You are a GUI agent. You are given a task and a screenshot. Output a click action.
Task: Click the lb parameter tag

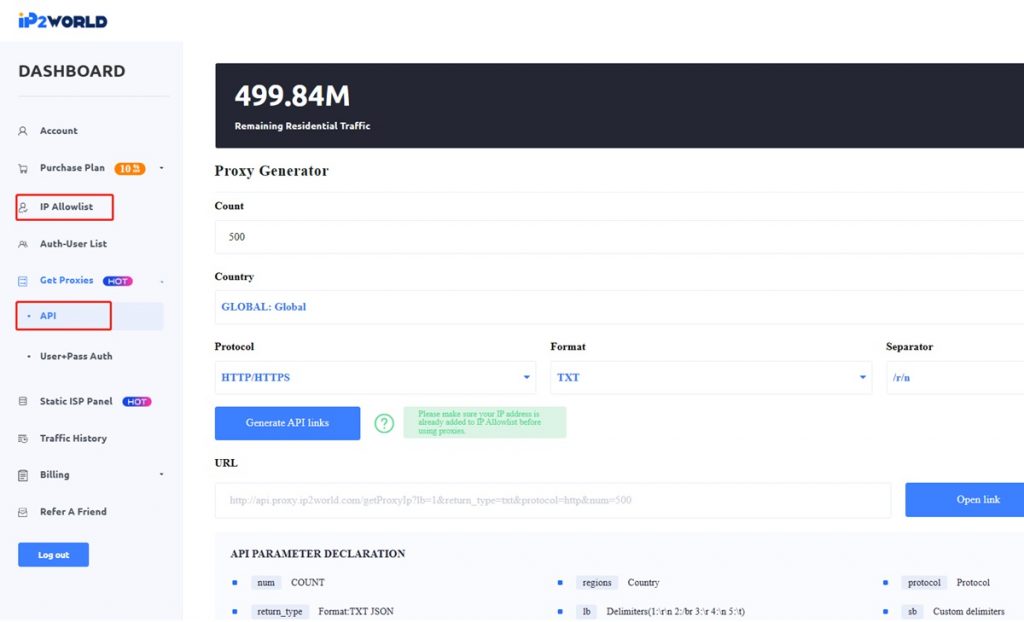pyautogui.click(x=586, y=612)
